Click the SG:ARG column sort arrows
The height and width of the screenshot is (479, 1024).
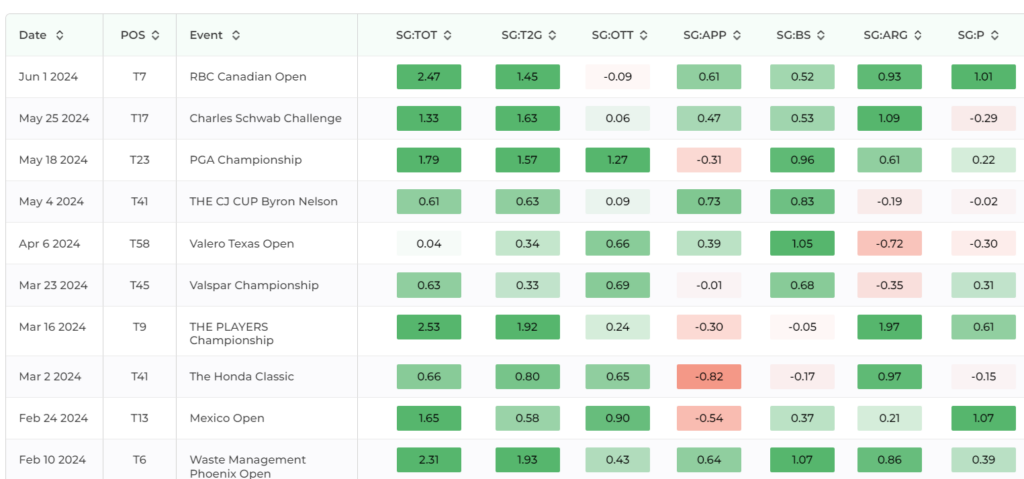[918, 35]
